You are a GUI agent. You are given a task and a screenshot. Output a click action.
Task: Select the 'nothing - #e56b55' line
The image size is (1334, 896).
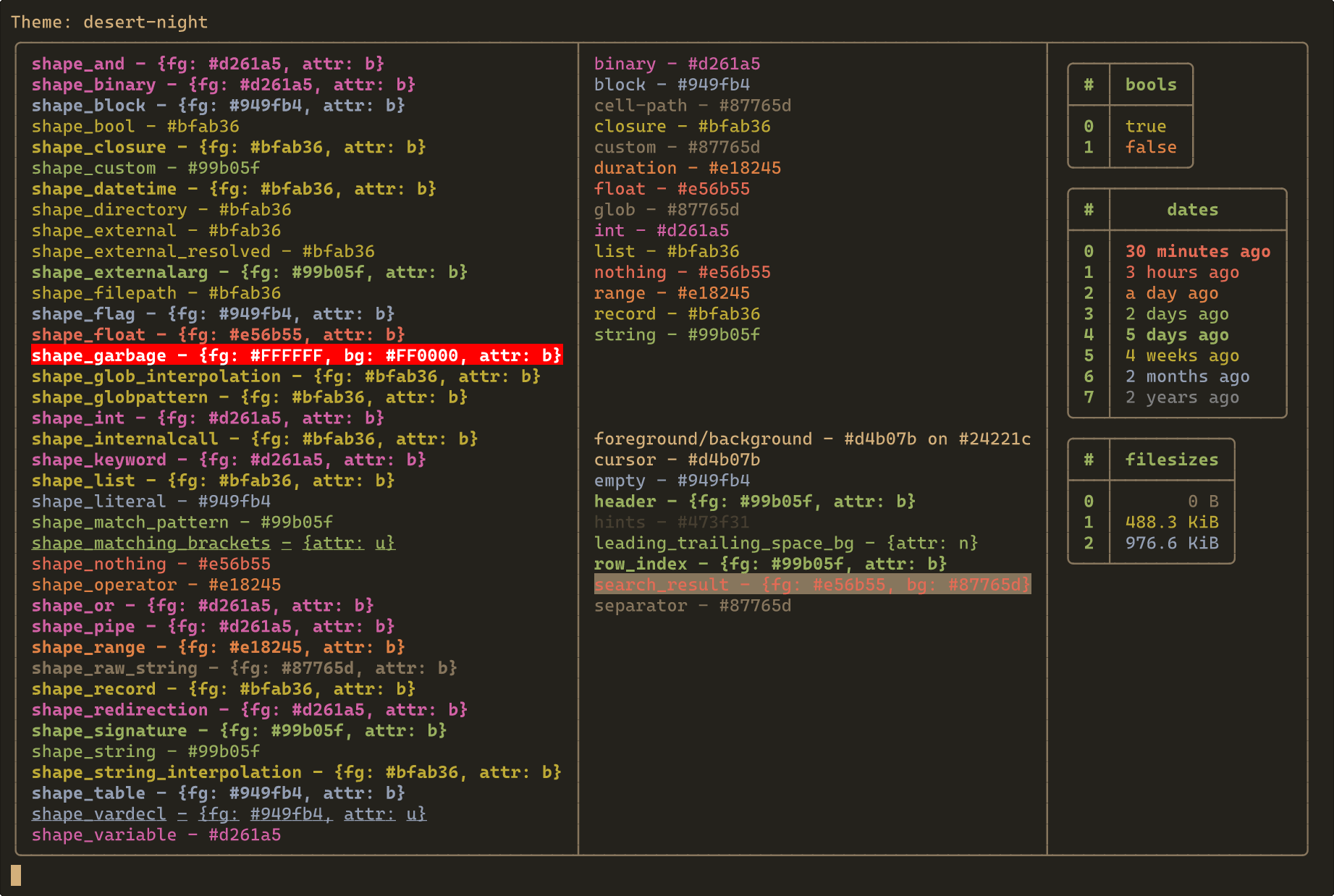click(x=683, y=273)
